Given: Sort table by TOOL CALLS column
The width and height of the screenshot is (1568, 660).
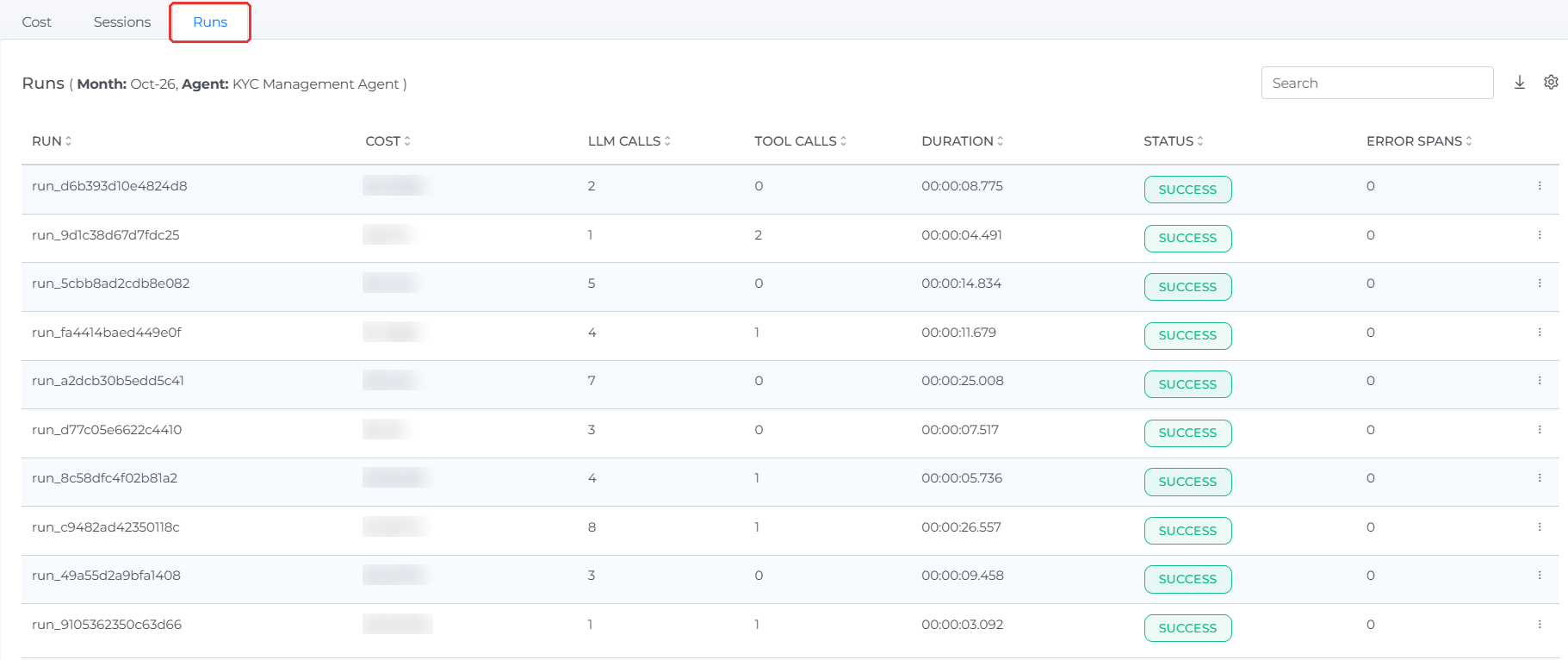Looking at the screenshot, I should (801, 141).
